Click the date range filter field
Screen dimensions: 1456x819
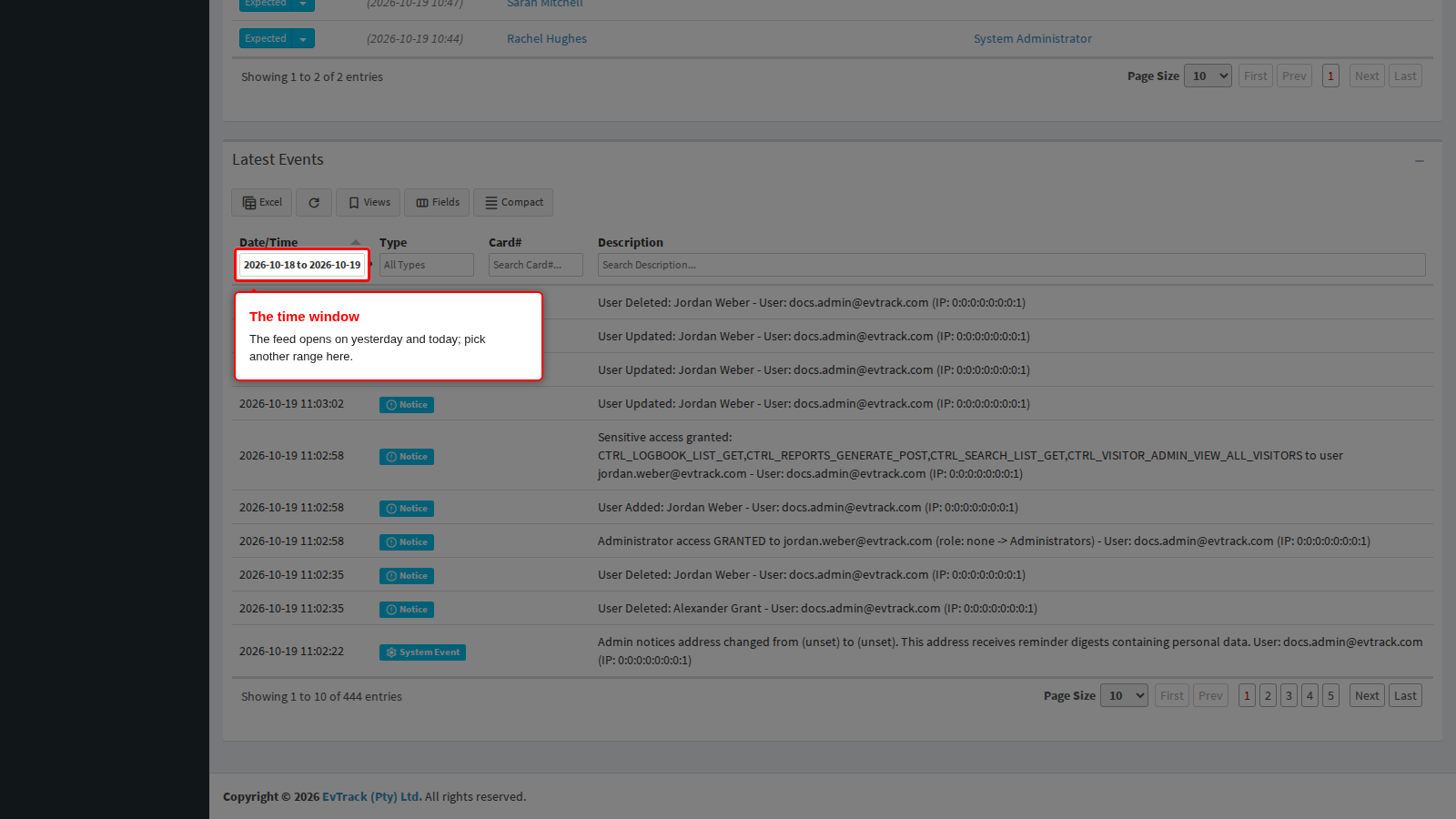[302, 265]
